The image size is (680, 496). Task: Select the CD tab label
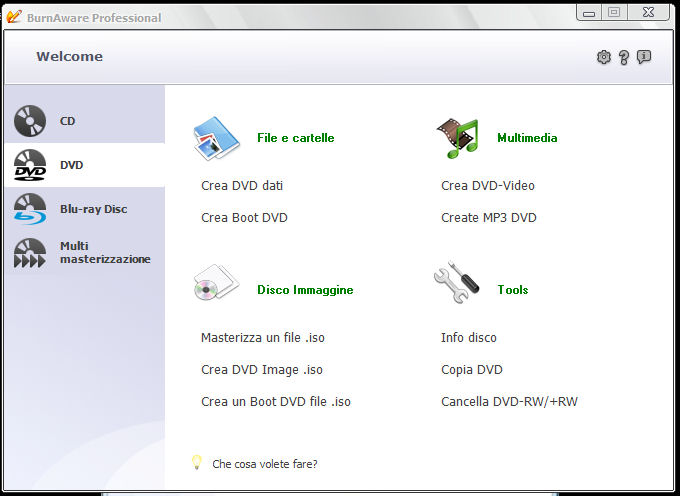(68, 121)
